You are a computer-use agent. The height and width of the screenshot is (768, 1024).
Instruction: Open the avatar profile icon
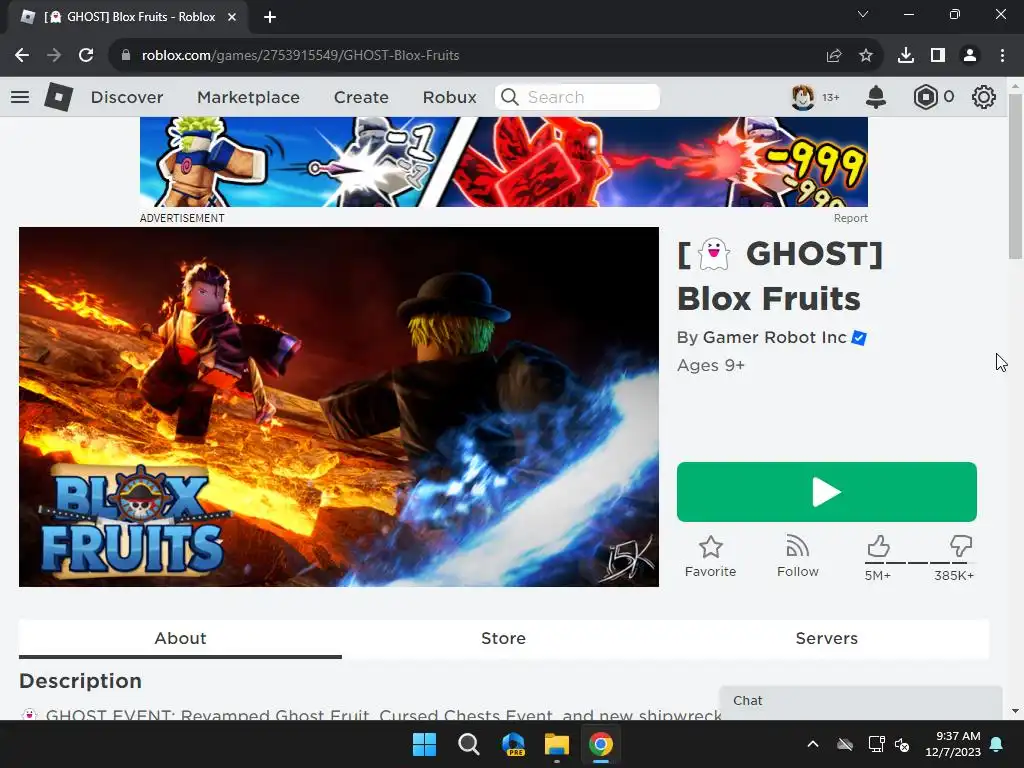[803, 97]
